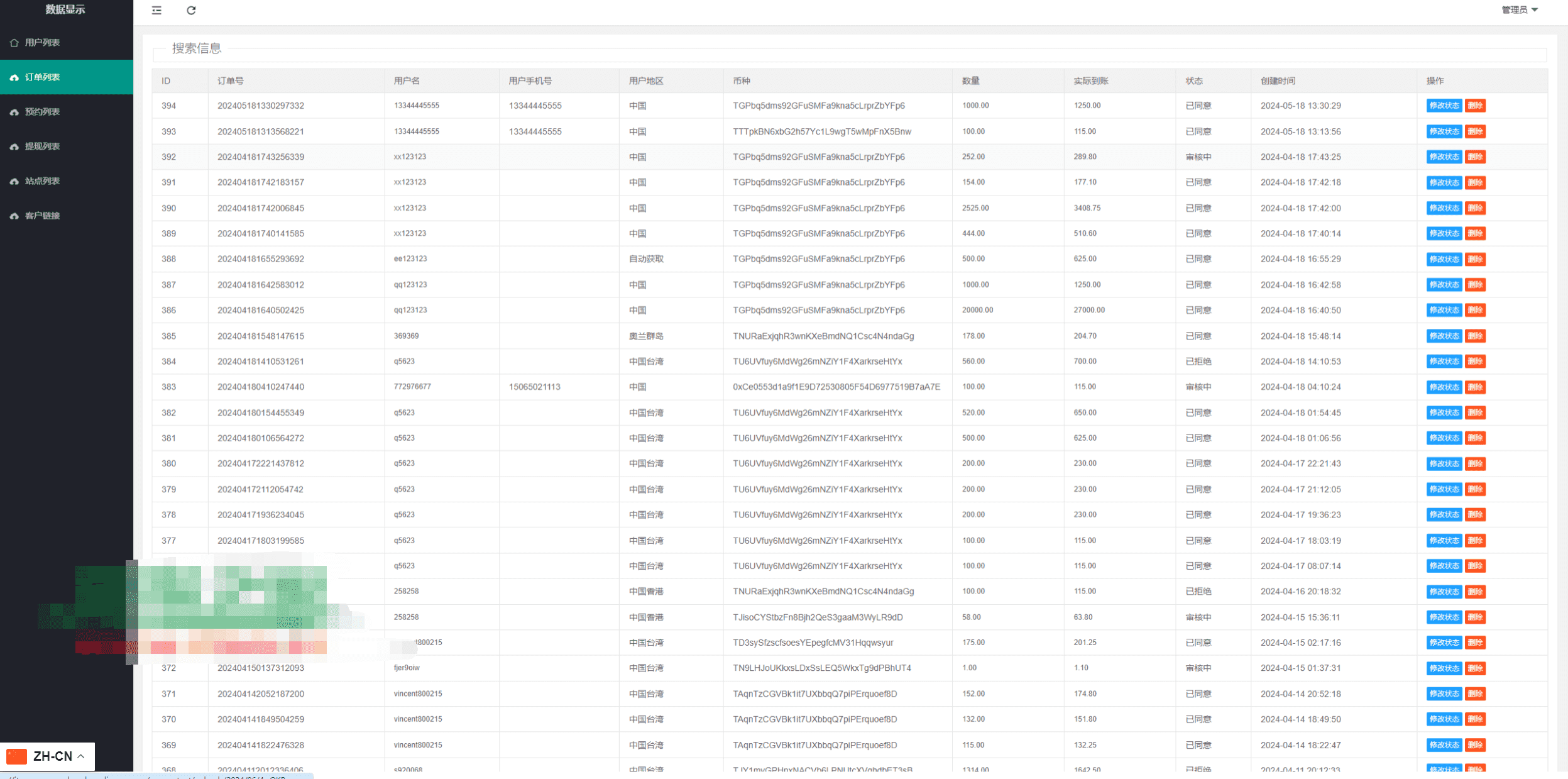The height and width of the screenshot is (779, 1568).
Task: Delete order row with ID 371
Action: point(1475,693)
